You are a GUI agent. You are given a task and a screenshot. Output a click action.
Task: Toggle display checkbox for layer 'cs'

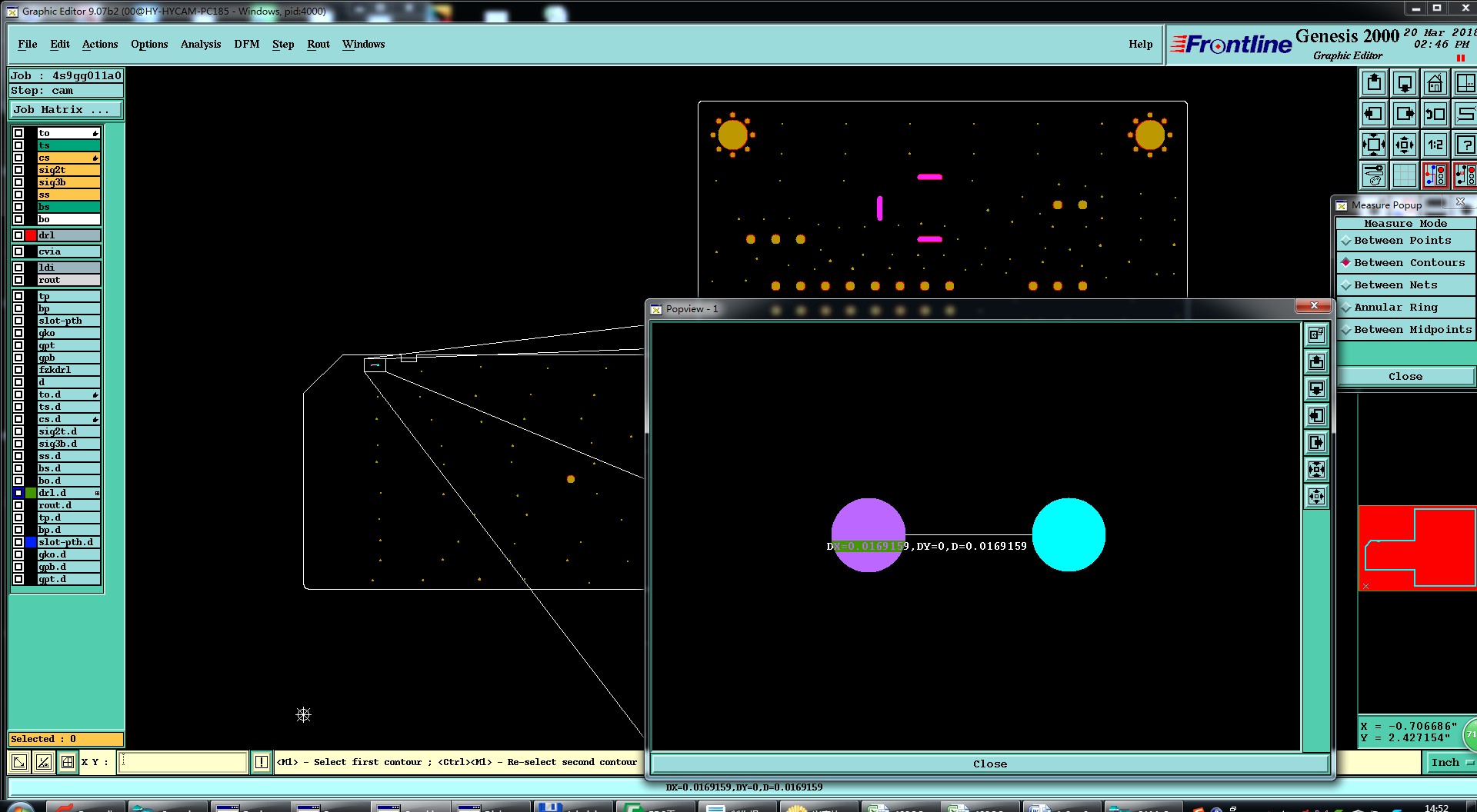point(18,158)
